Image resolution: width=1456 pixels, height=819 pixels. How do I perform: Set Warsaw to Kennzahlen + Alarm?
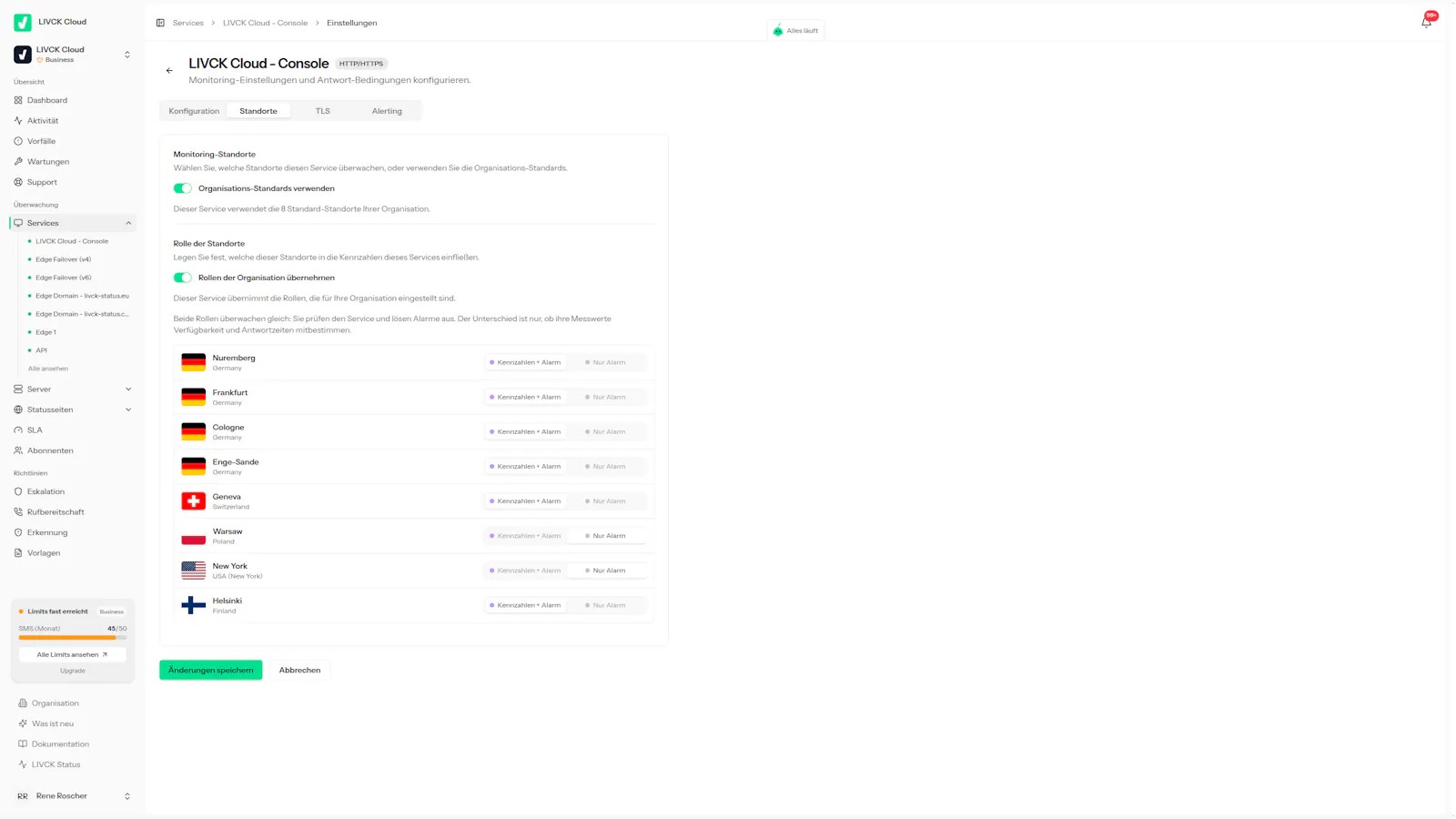pyautogui.click(x=525, y=536)
